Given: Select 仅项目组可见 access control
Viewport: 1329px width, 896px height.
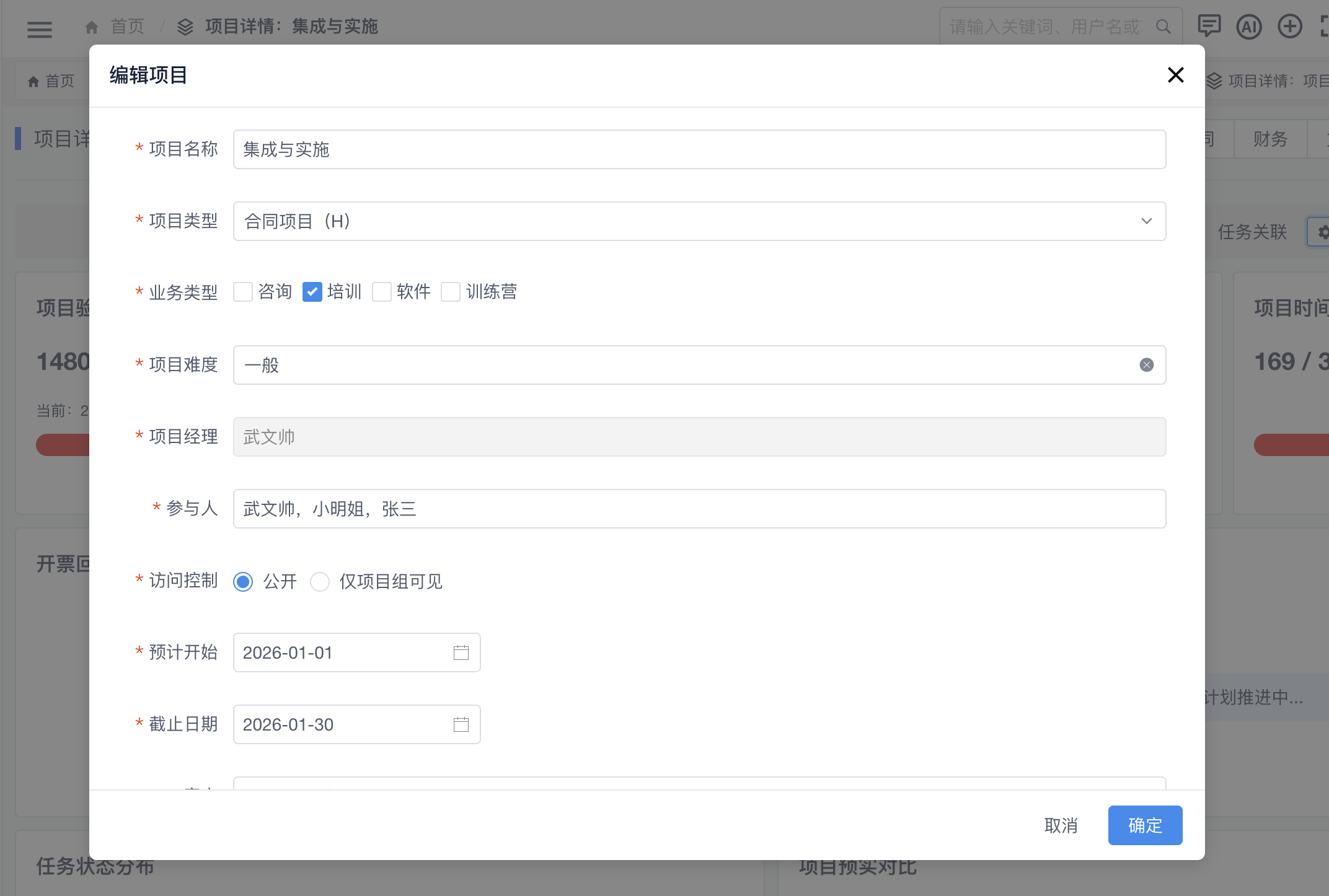Looking at the screenshot, I should [320, 582].
